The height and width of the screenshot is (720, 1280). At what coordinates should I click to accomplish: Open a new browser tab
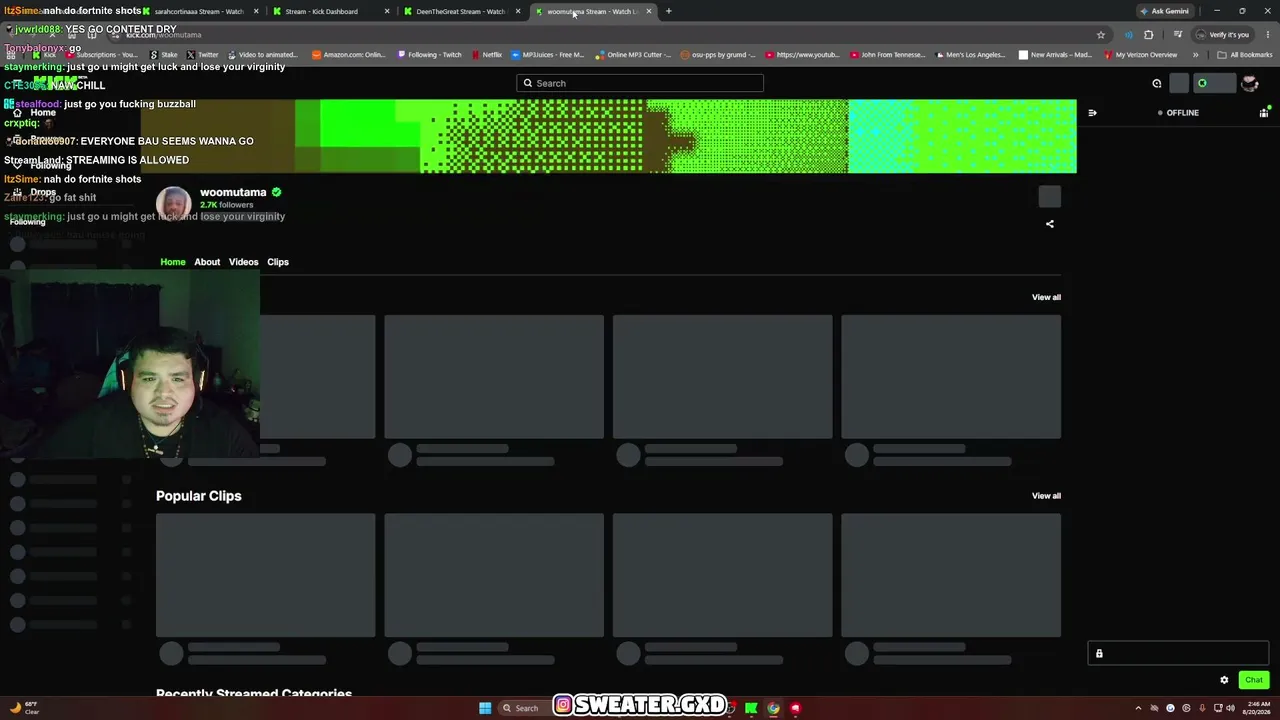[668, 11]
